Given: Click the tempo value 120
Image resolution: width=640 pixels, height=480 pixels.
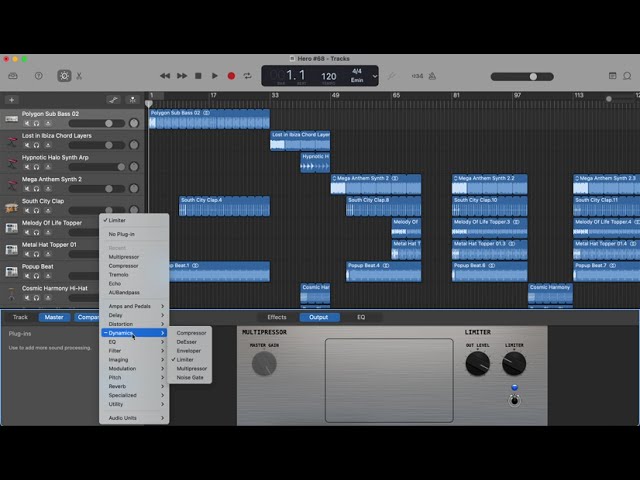Looking at the screenshot, I should (329, 76).
